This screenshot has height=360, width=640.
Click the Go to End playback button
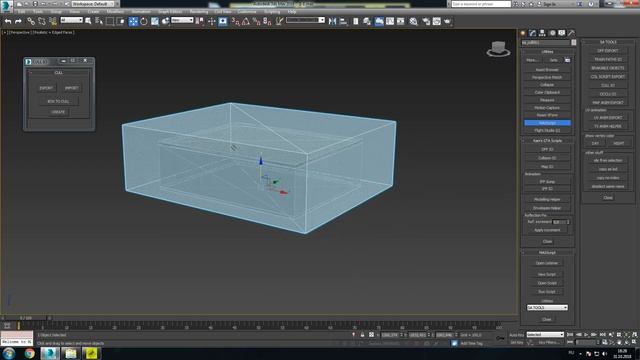(x=602, y=335)
